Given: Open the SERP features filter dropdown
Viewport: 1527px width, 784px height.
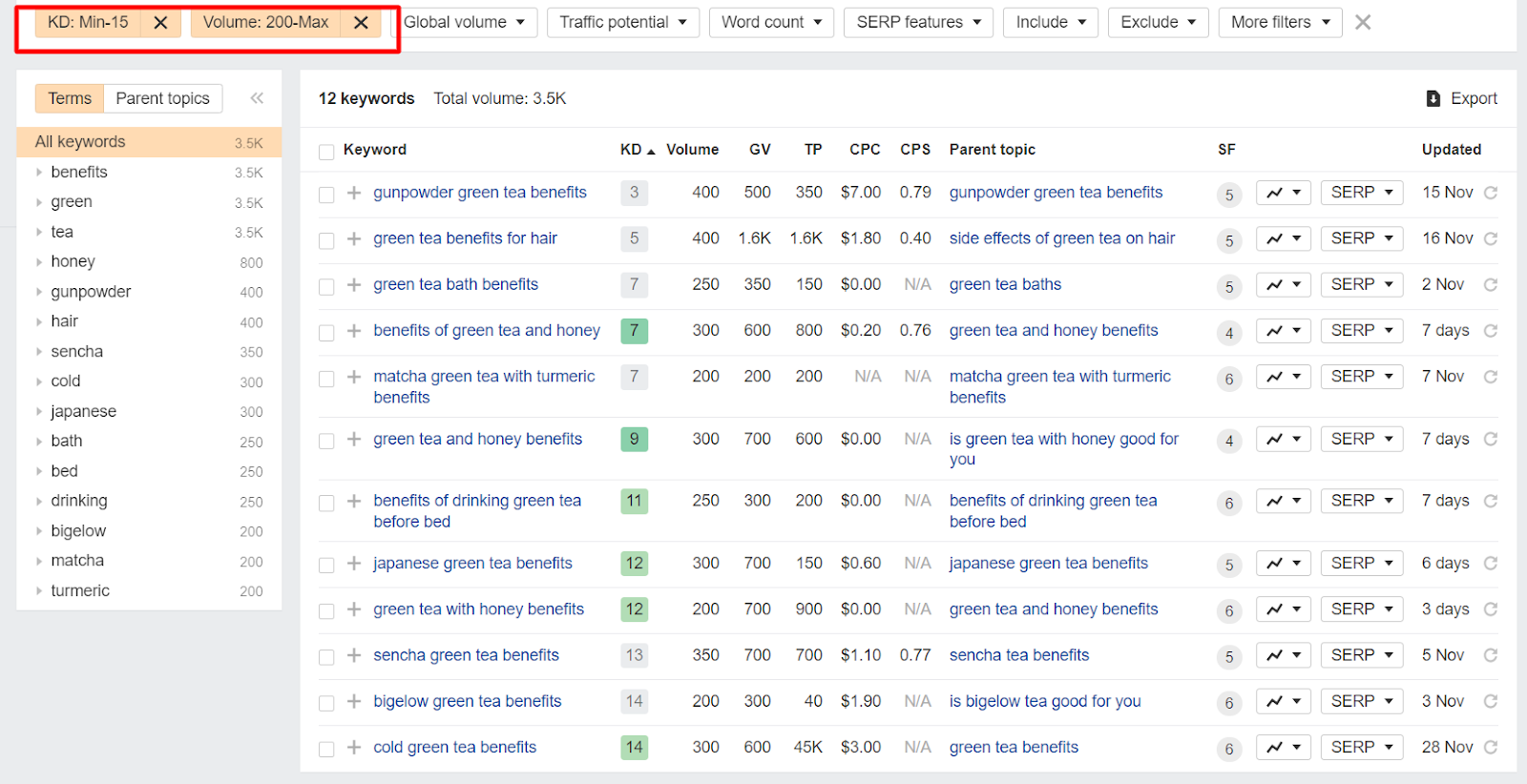Looking at the screenshot, I should pos(917,22).
